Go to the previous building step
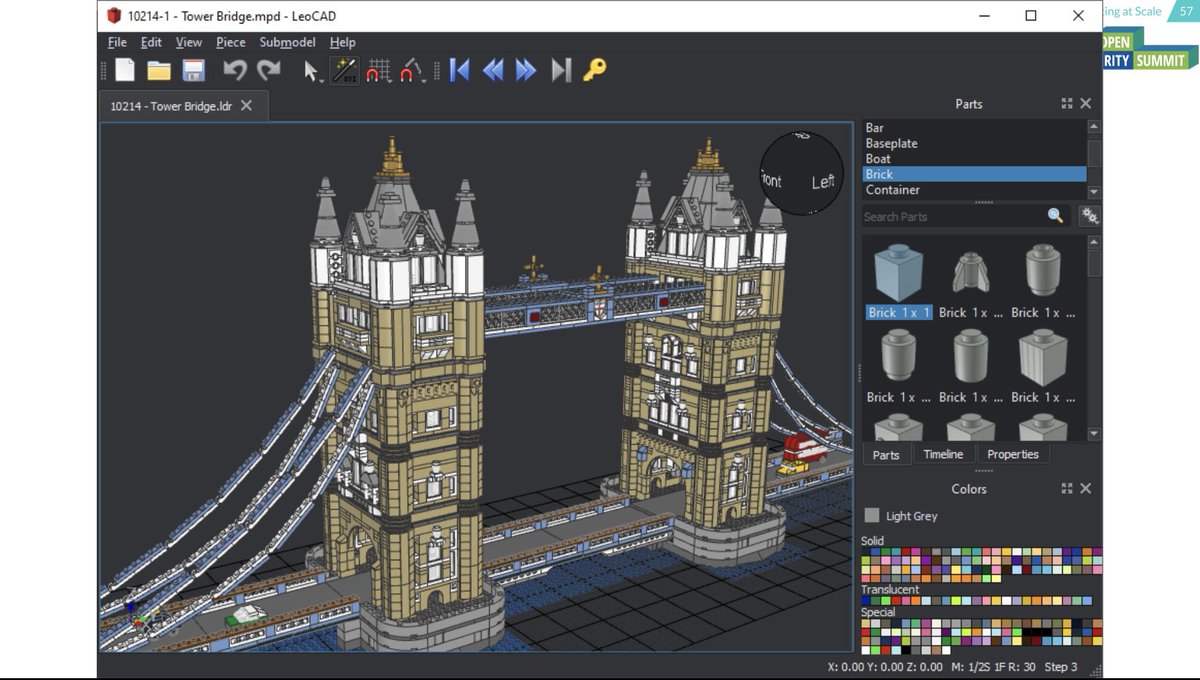The width and height of the screenshot is (1200, 680). [x=493, y=70]
